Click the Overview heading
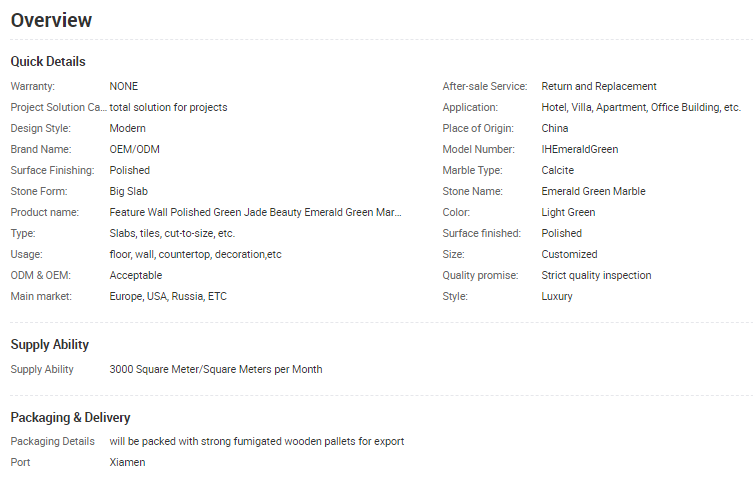 (52, 20)
